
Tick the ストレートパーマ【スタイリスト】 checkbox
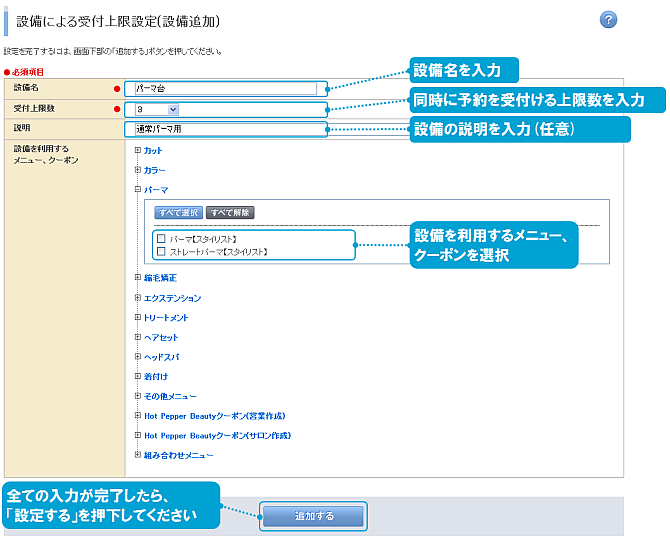coord(161,252)
